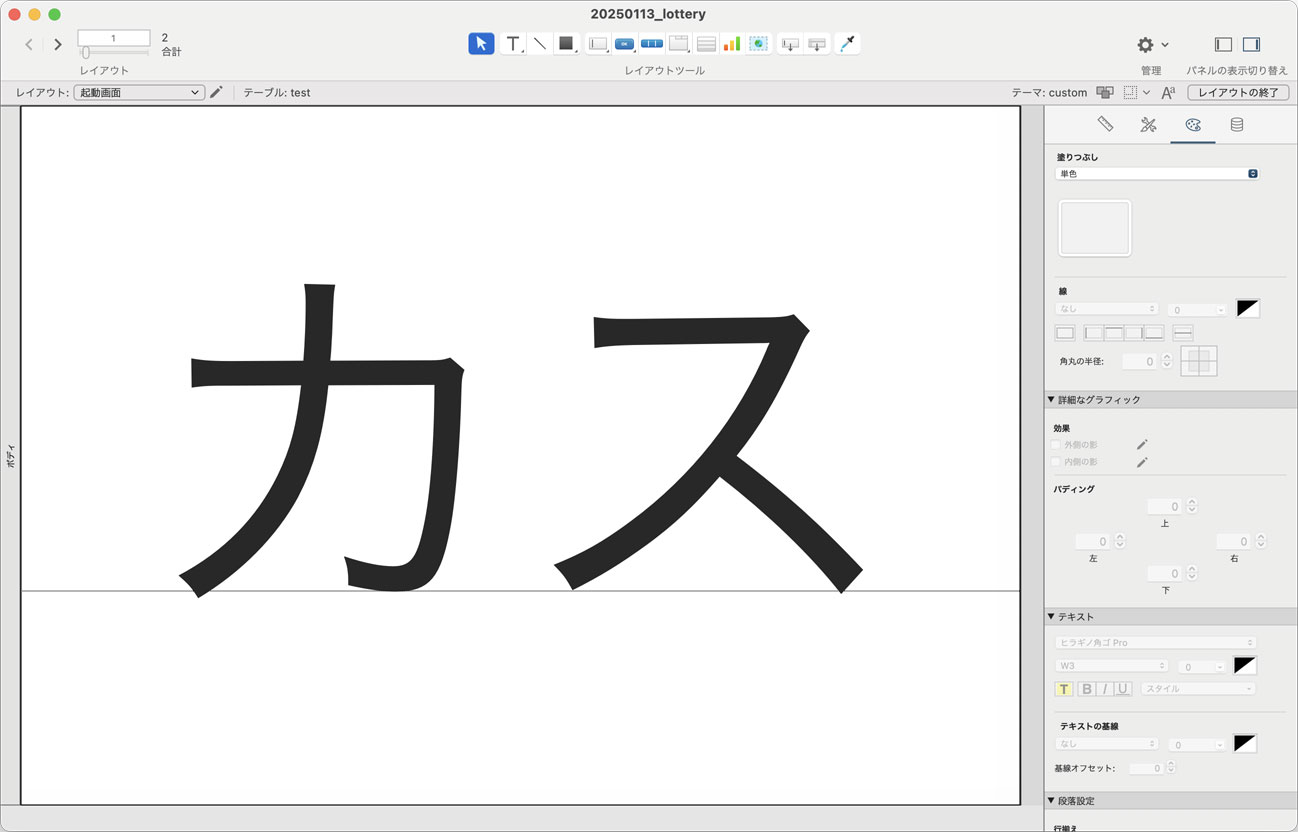
Task: Open the ヒラギノ角ゴ Pro font dropdown
Action: pyautogui.click(x=1156, y=642)
